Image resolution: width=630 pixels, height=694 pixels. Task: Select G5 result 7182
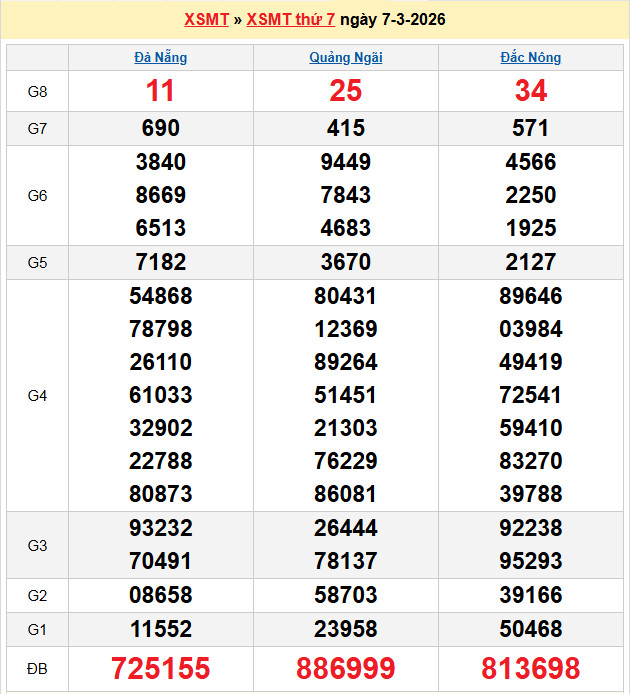pos(161,263)
